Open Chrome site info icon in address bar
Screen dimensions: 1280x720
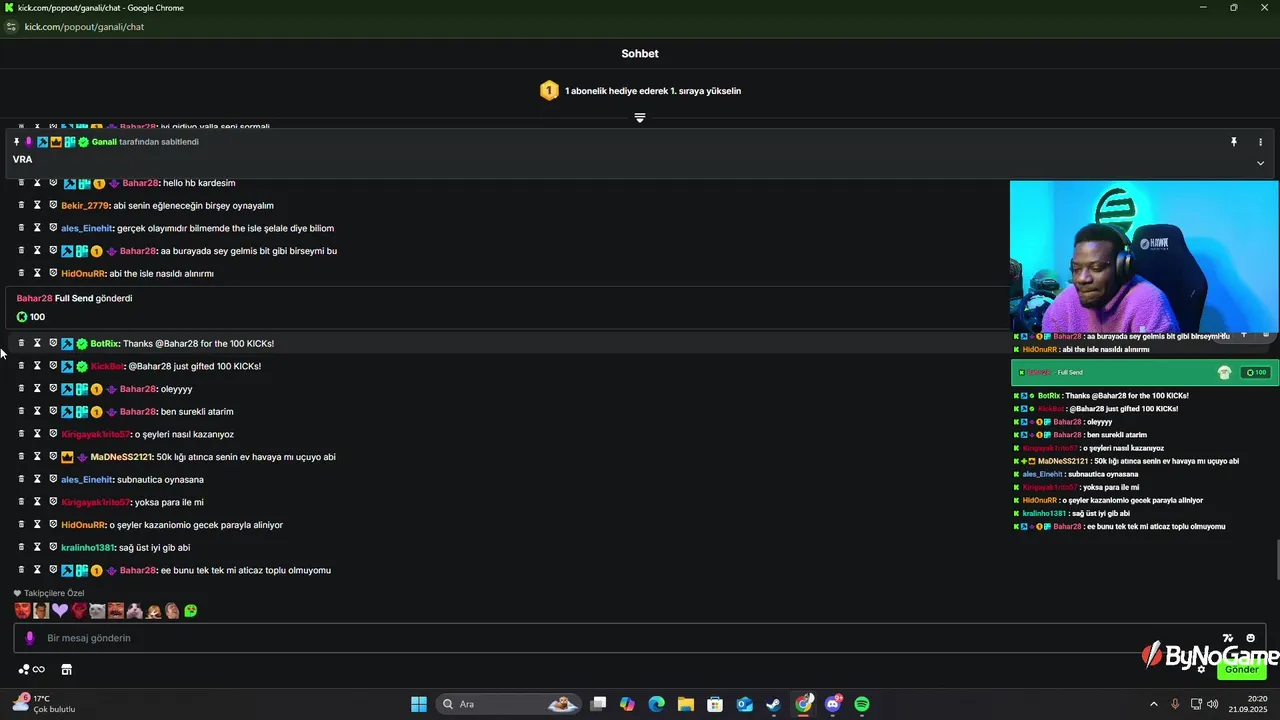[x=11, y=27]
